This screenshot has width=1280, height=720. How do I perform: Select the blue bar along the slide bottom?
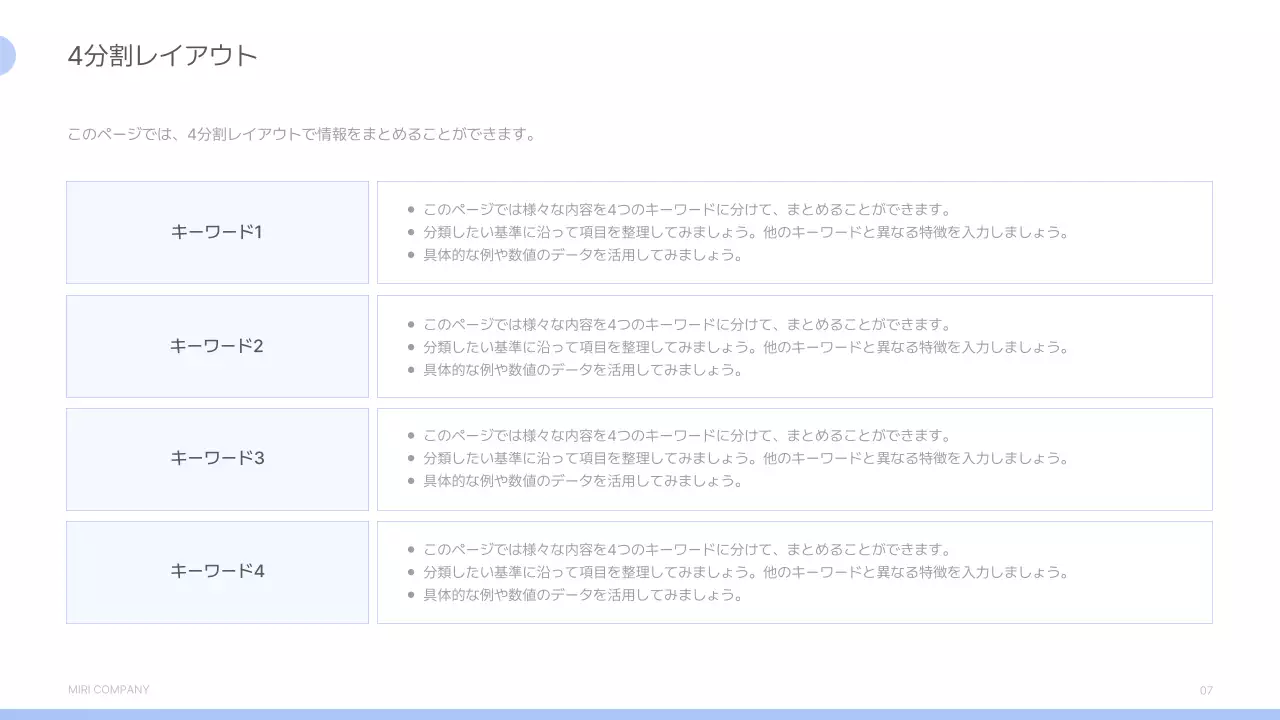tap(640, 714)
